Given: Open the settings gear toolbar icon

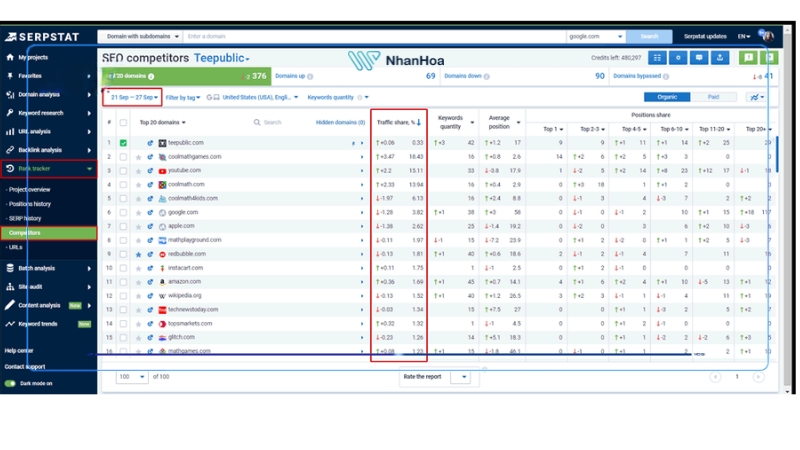Looking at the screenshot, I should 678,58.
